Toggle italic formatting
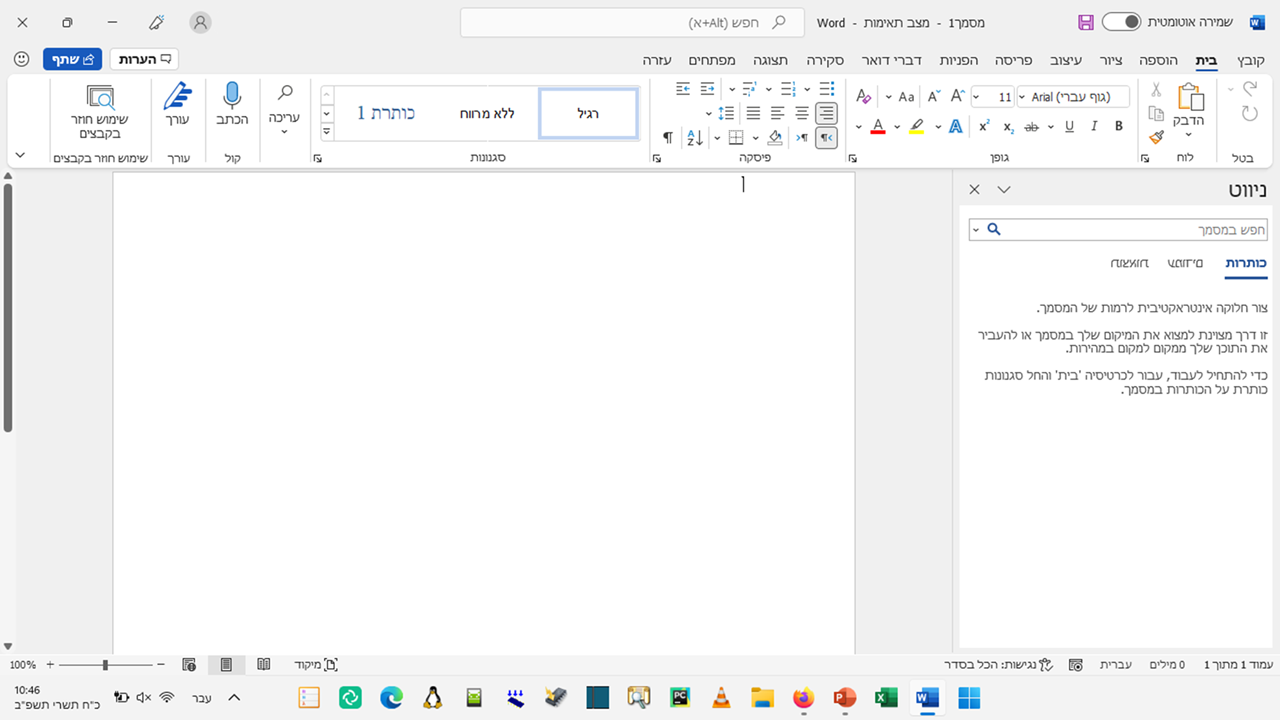 pyautogui.click(x=1094, y=126)
